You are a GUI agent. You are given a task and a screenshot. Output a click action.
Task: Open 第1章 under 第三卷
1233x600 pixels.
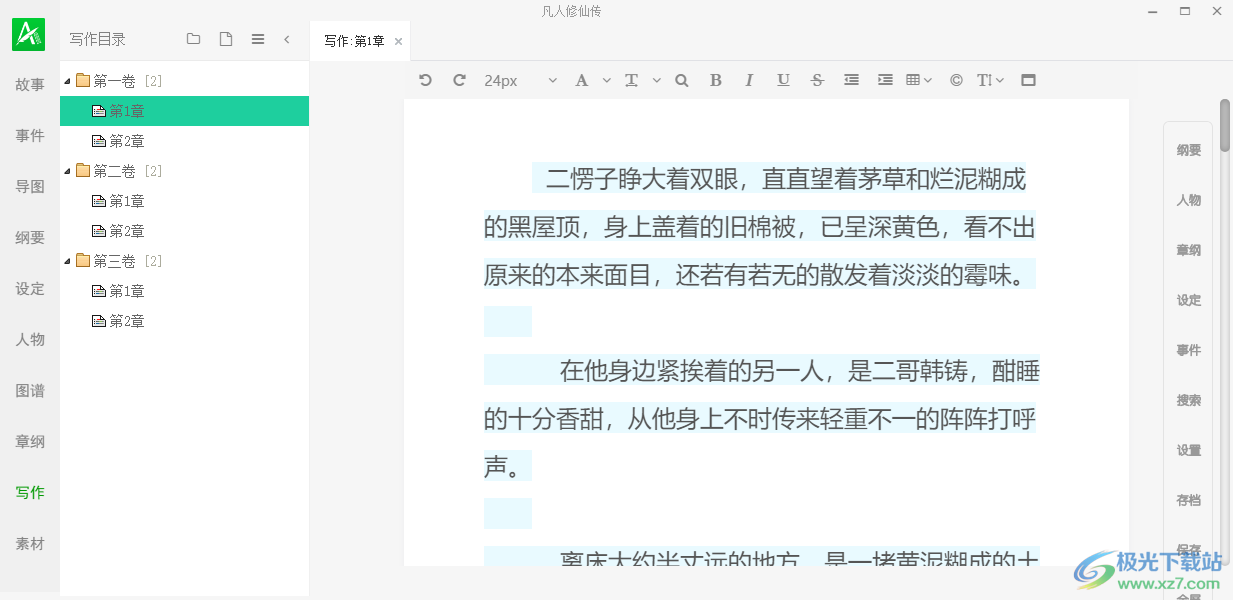[119, 291]
